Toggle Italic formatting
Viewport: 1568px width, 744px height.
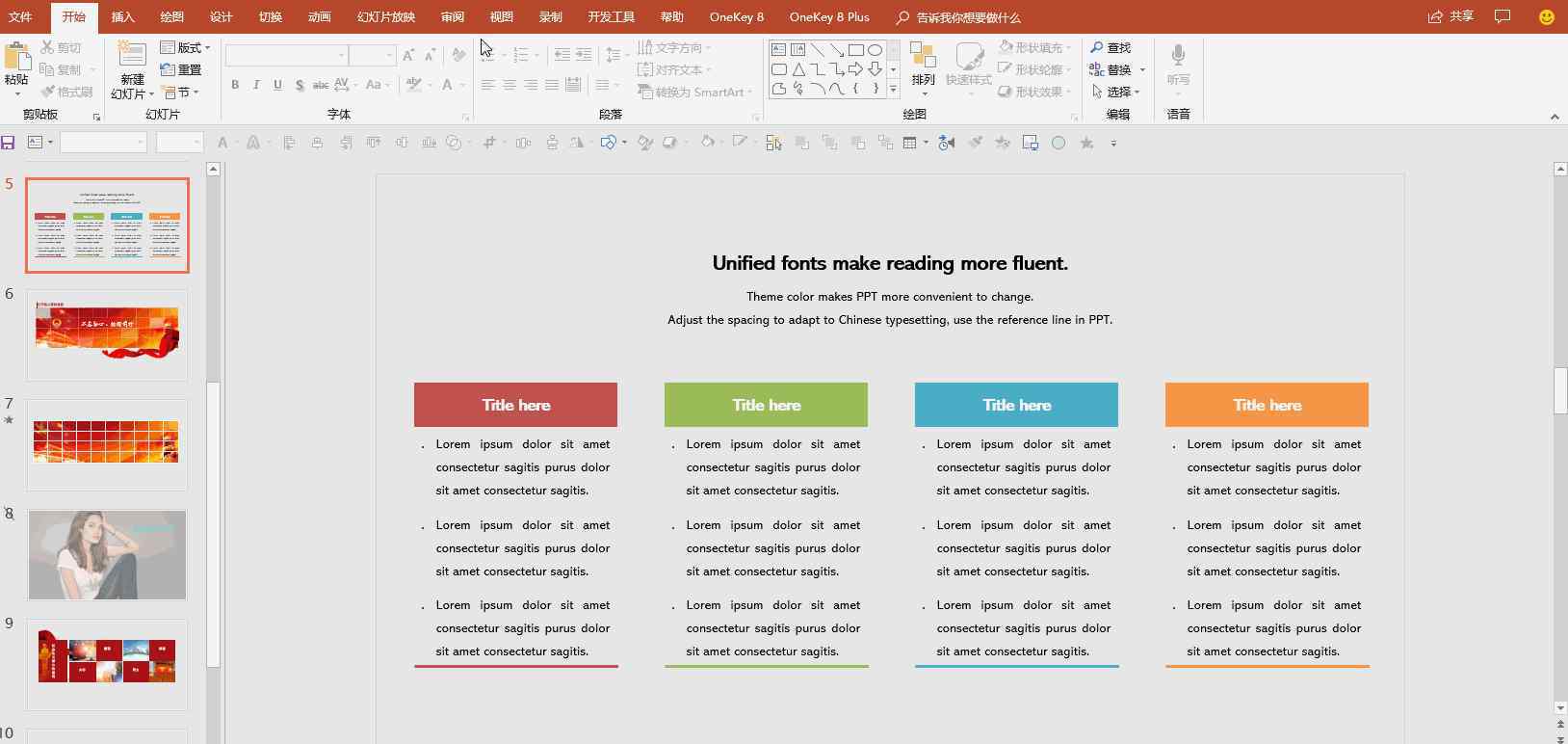coord(256,85)
